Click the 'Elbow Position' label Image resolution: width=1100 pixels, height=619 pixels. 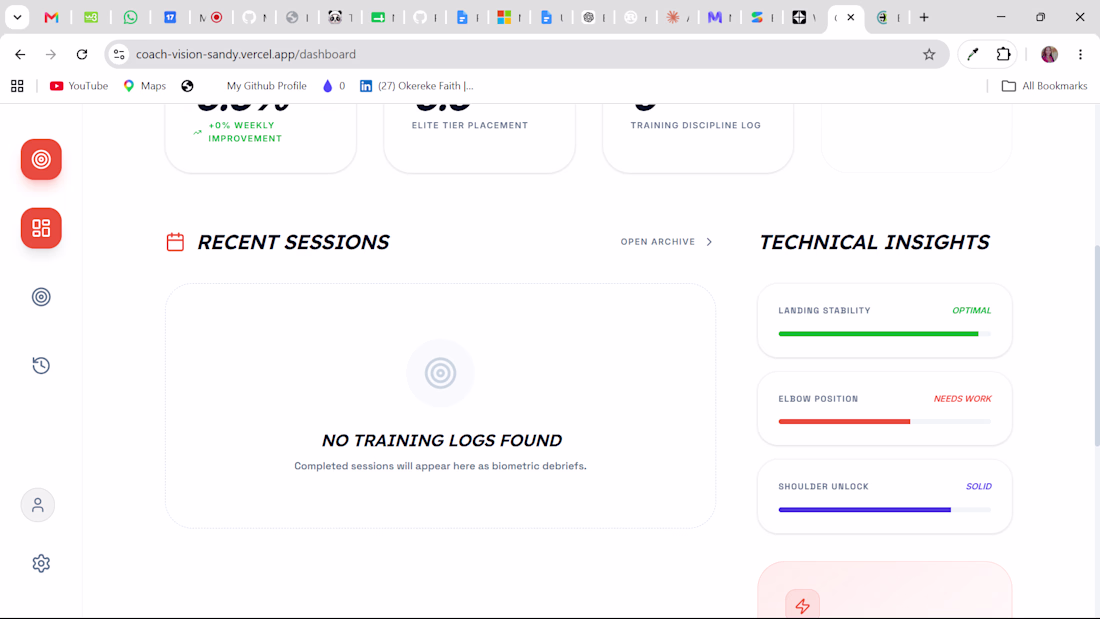pyautogui.click(x=818, y=399)
